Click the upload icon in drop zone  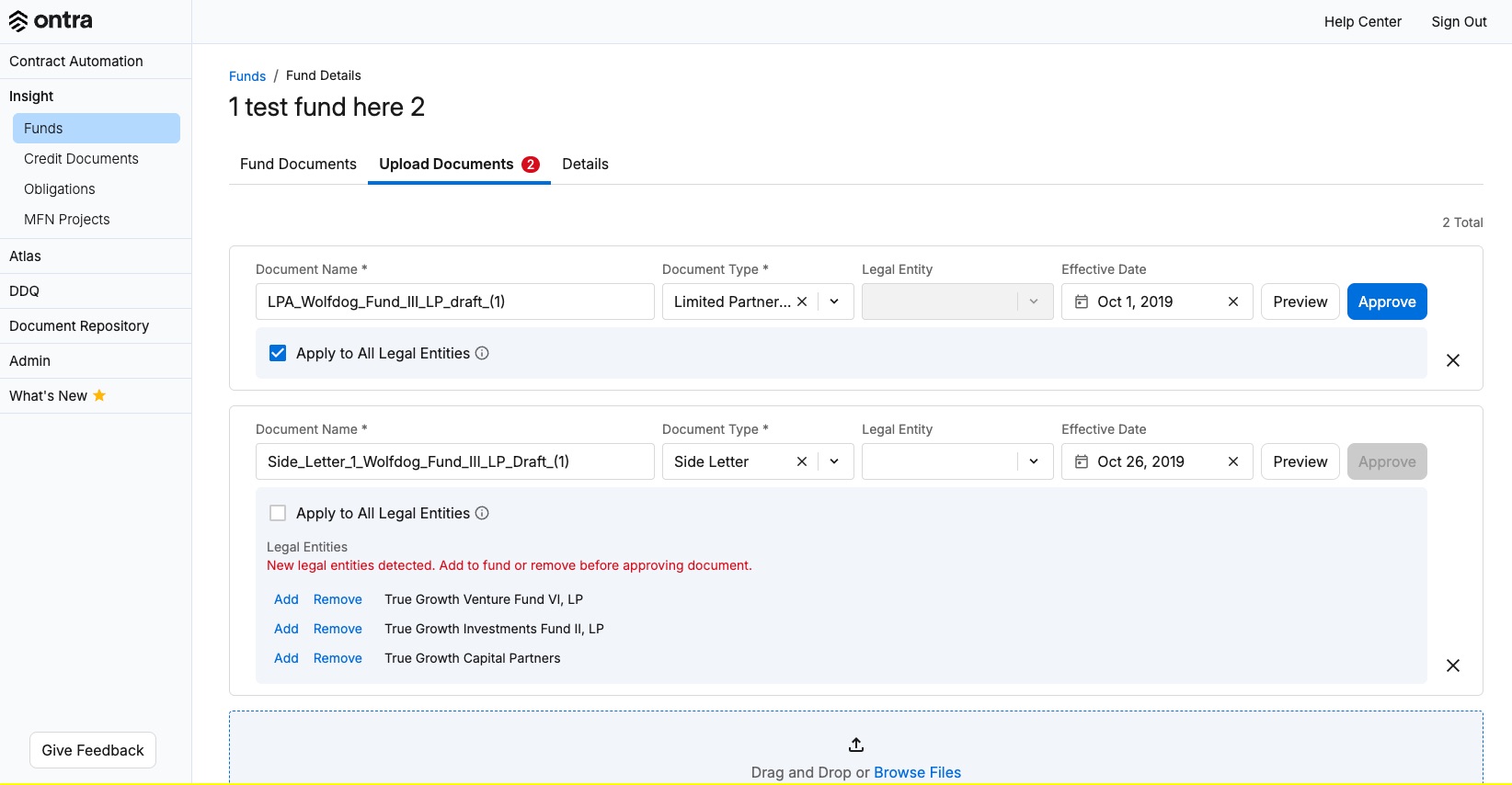tap(856, 745)
